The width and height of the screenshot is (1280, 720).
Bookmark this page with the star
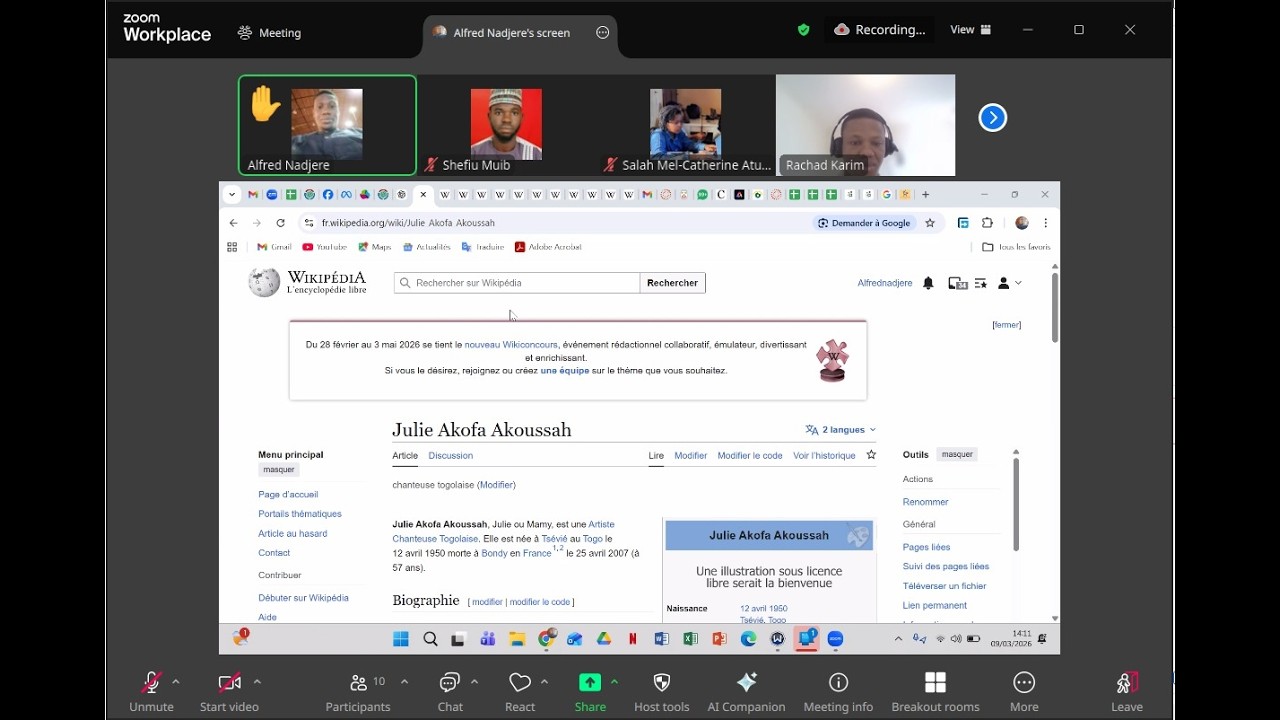click(930, 223)
